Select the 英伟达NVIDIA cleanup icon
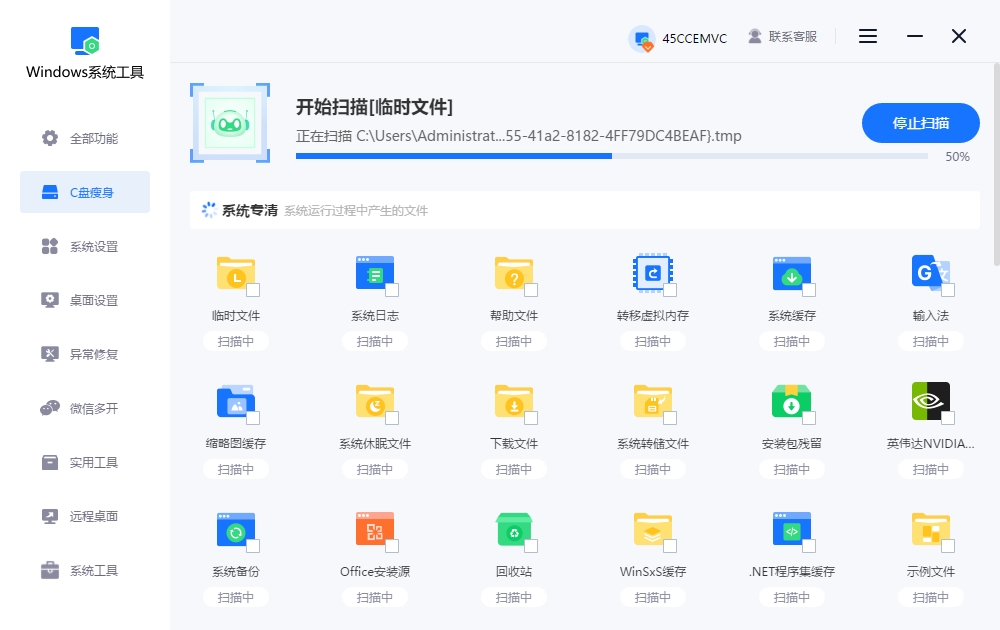 (x=930, y=402)
